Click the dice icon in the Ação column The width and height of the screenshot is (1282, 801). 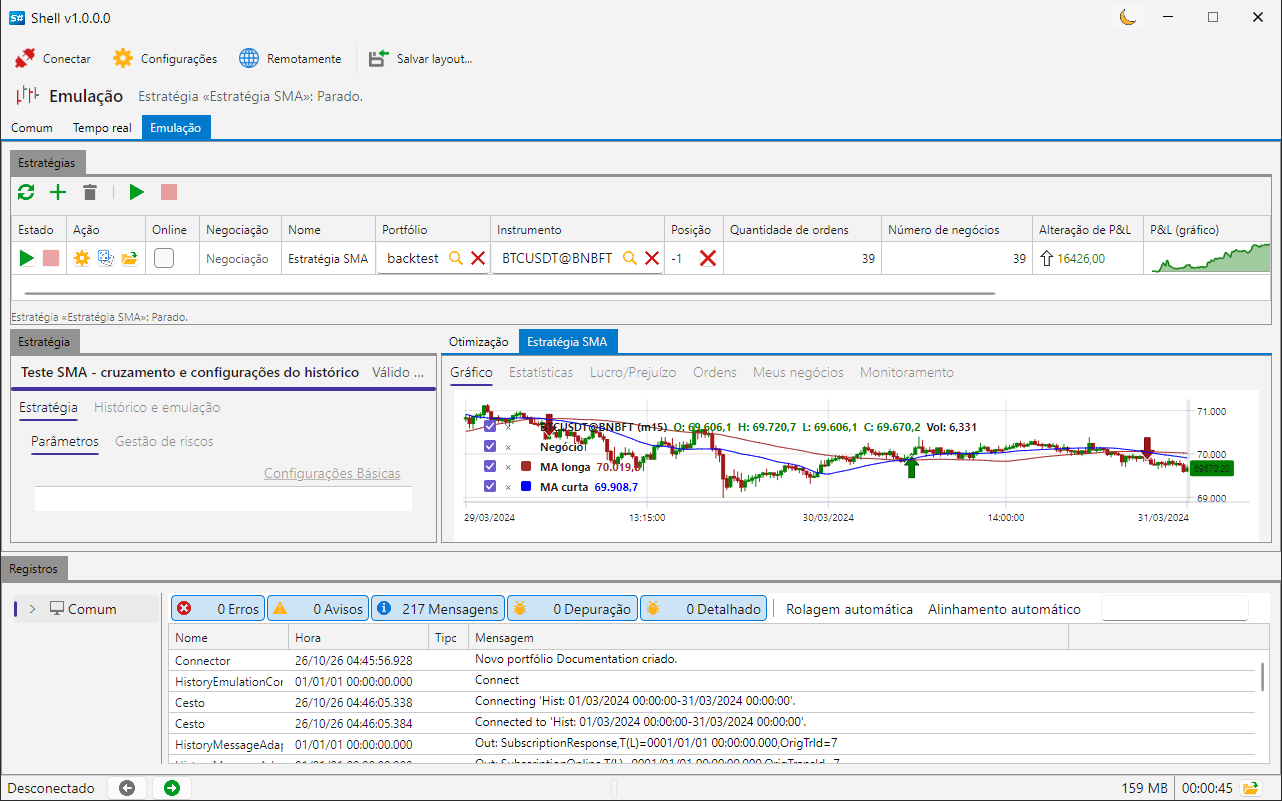(x=105, y=258)
